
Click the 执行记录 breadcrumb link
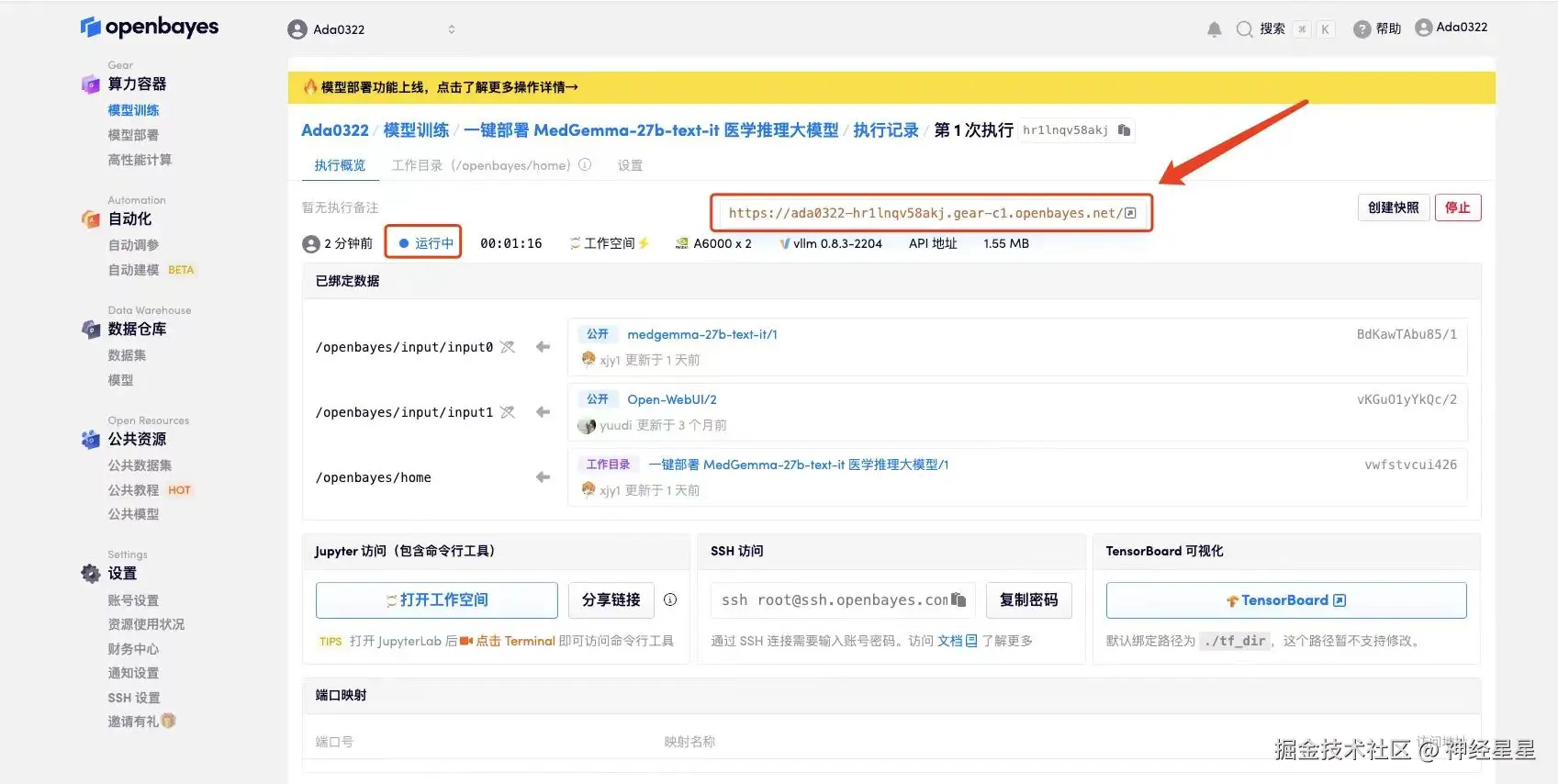(886, 130)
